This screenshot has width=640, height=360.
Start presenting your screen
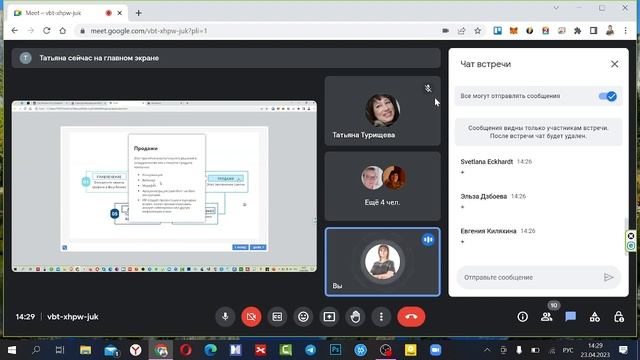pyautogui.click(x=329, y=317)
